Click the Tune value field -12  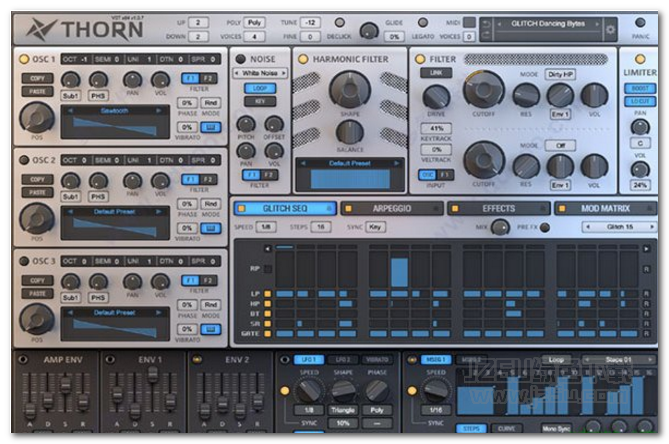click(310, 23)
